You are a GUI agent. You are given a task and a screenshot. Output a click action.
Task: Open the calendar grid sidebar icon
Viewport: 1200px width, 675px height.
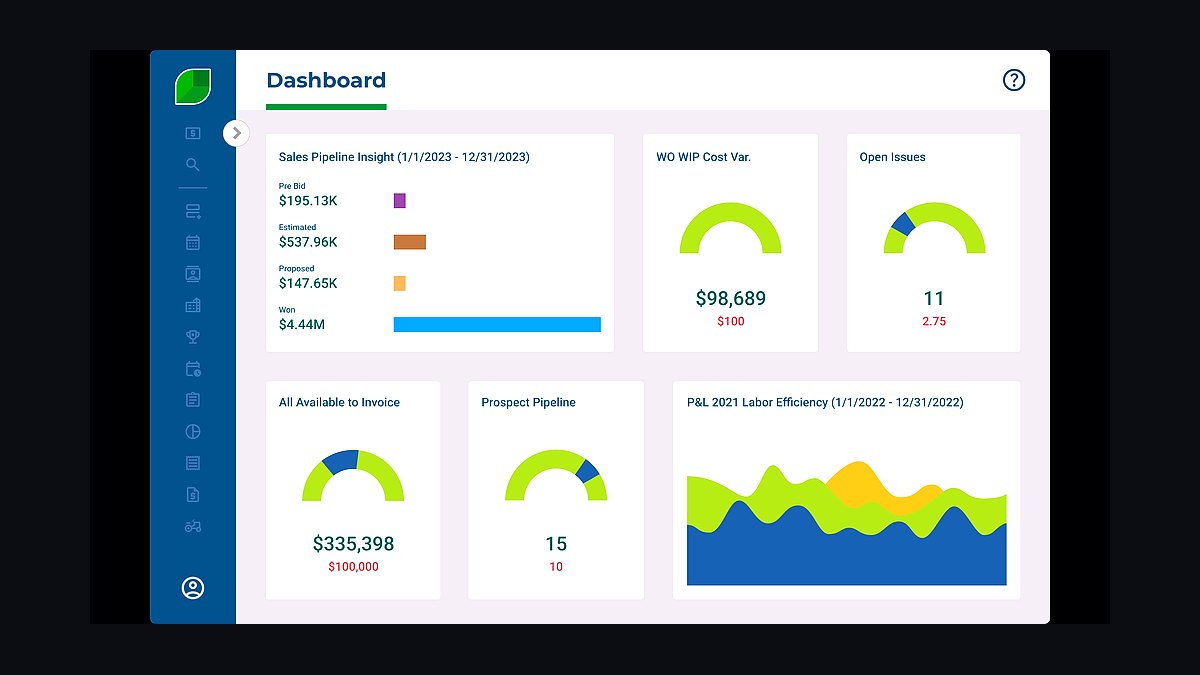pos(193,242)
